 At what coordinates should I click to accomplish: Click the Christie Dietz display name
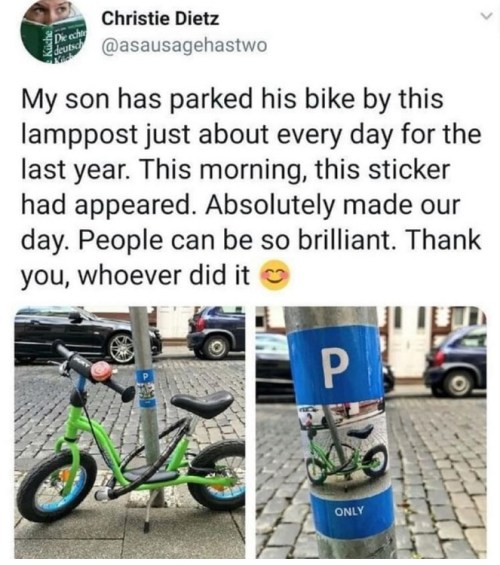(x=160, y=18)
